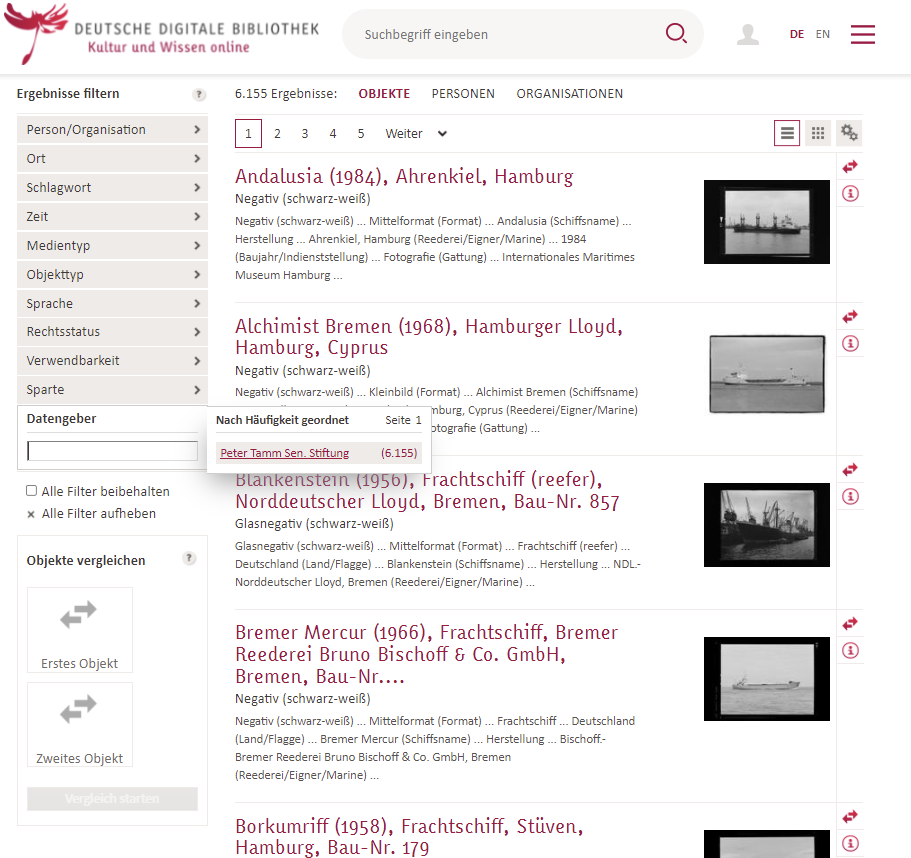Select the PERSONEN results tab

point(463,94)
